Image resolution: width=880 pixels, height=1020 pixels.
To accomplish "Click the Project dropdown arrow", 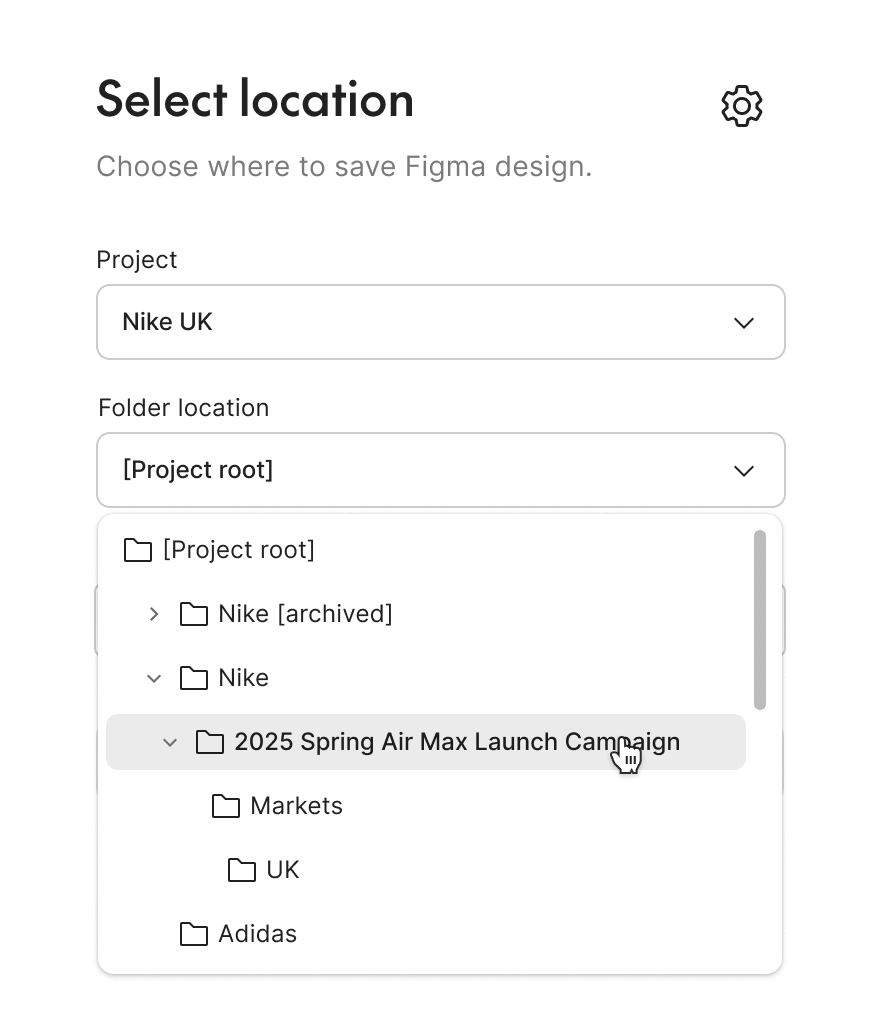I will (743, 323).
